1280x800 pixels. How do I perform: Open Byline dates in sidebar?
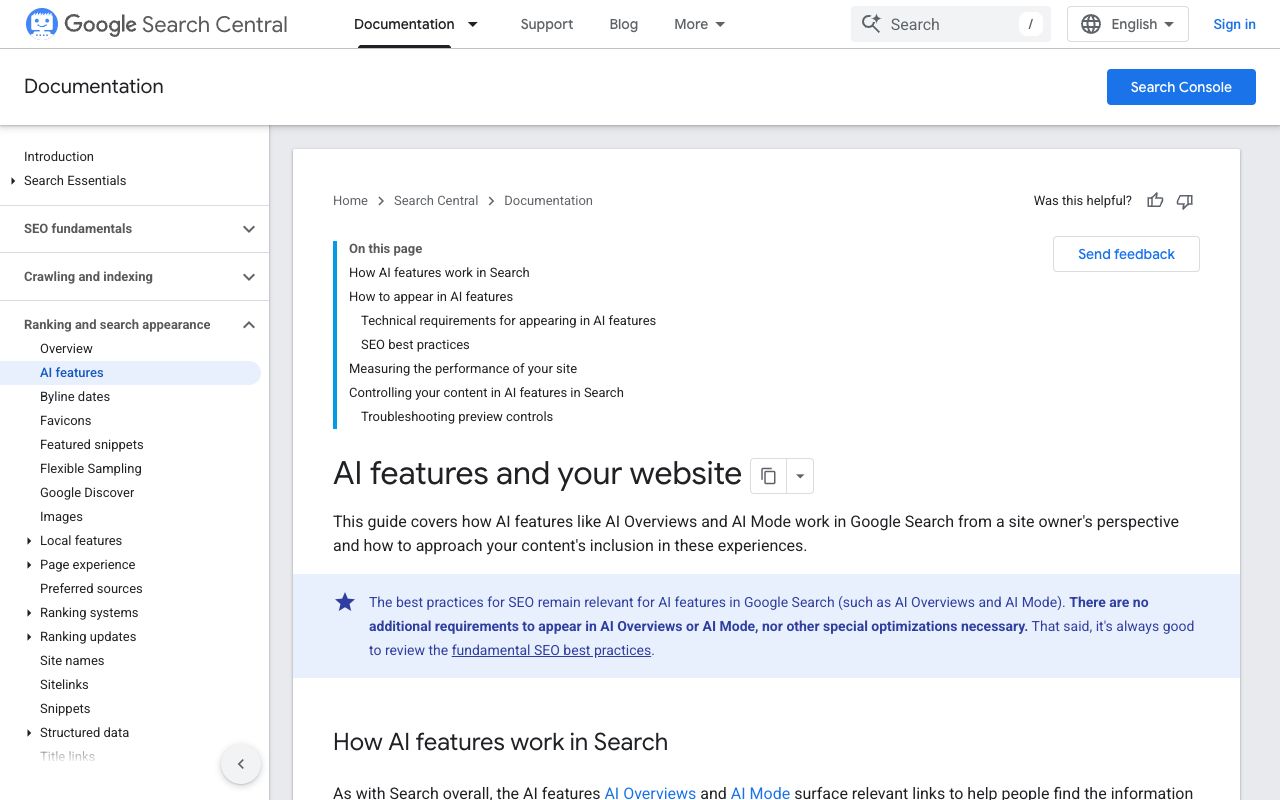click(x=75, y=397)
